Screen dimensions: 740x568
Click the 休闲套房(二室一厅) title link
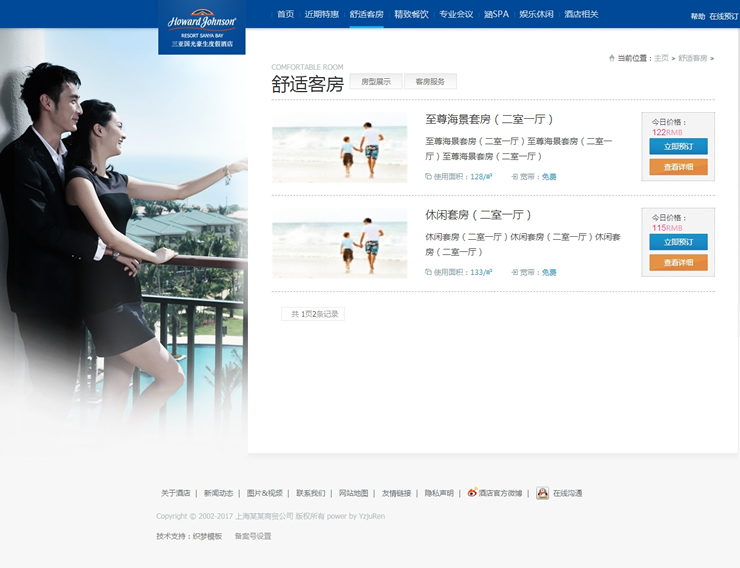(x=478, y=215)
